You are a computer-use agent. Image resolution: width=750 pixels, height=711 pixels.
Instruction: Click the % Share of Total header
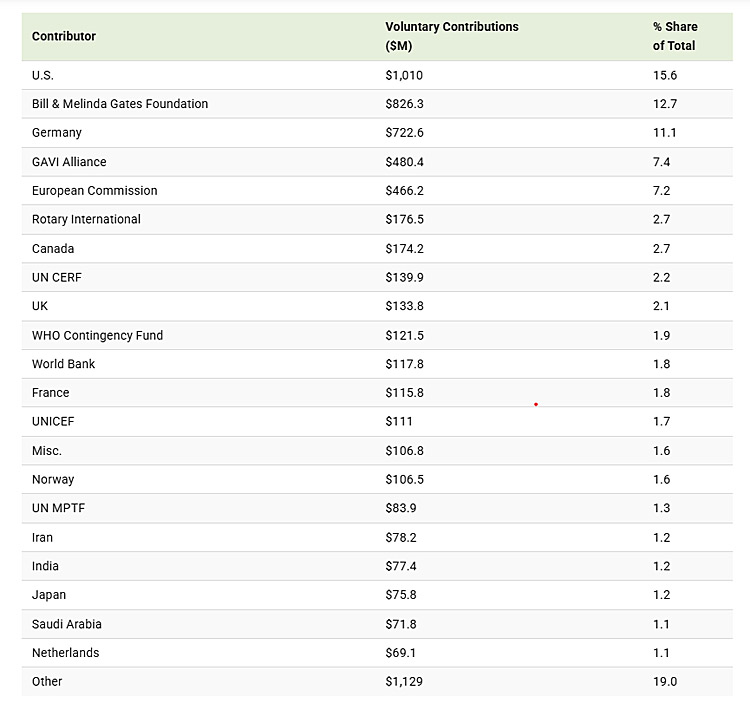tap(675, 36)
